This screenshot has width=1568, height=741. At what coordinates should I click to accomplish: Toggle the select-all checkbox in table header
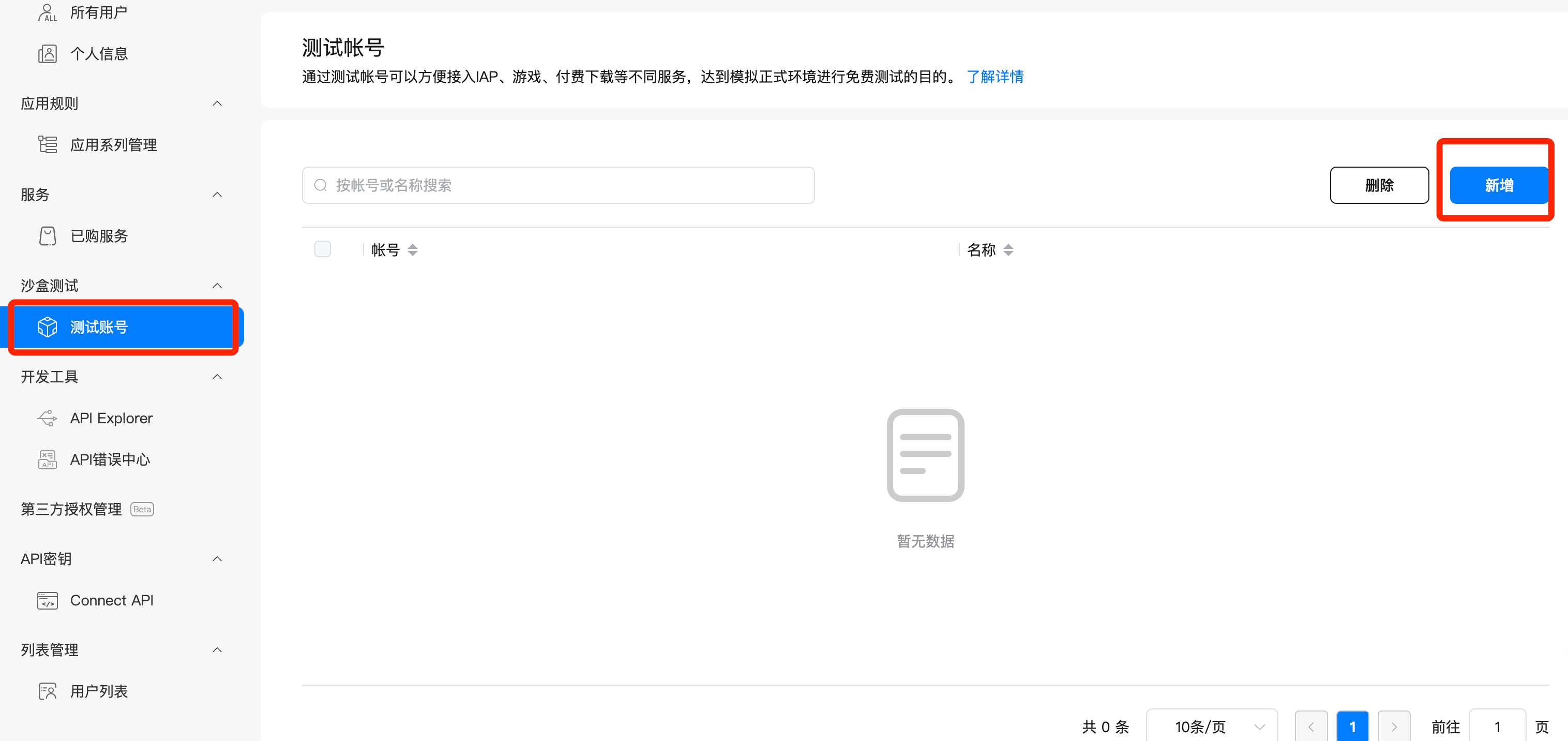(x=323, y=249)
